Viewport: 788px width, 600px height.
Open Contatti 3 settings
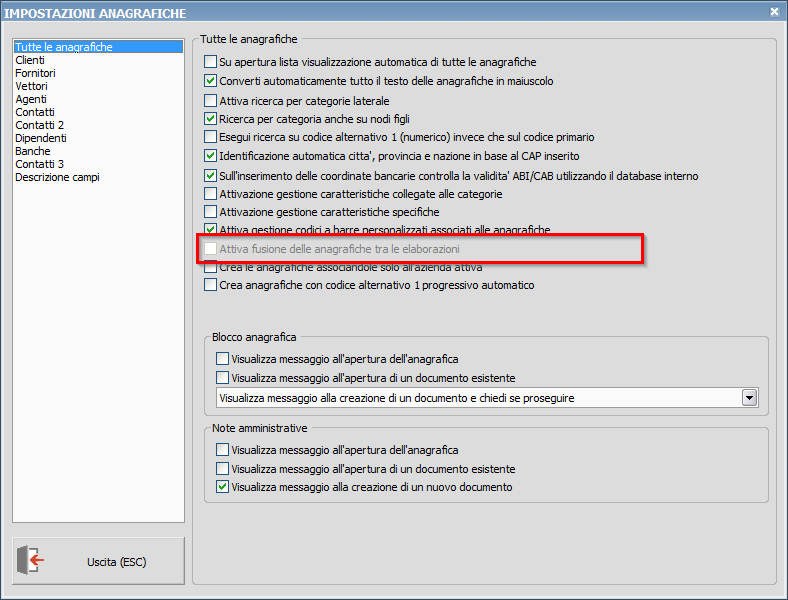39,164
